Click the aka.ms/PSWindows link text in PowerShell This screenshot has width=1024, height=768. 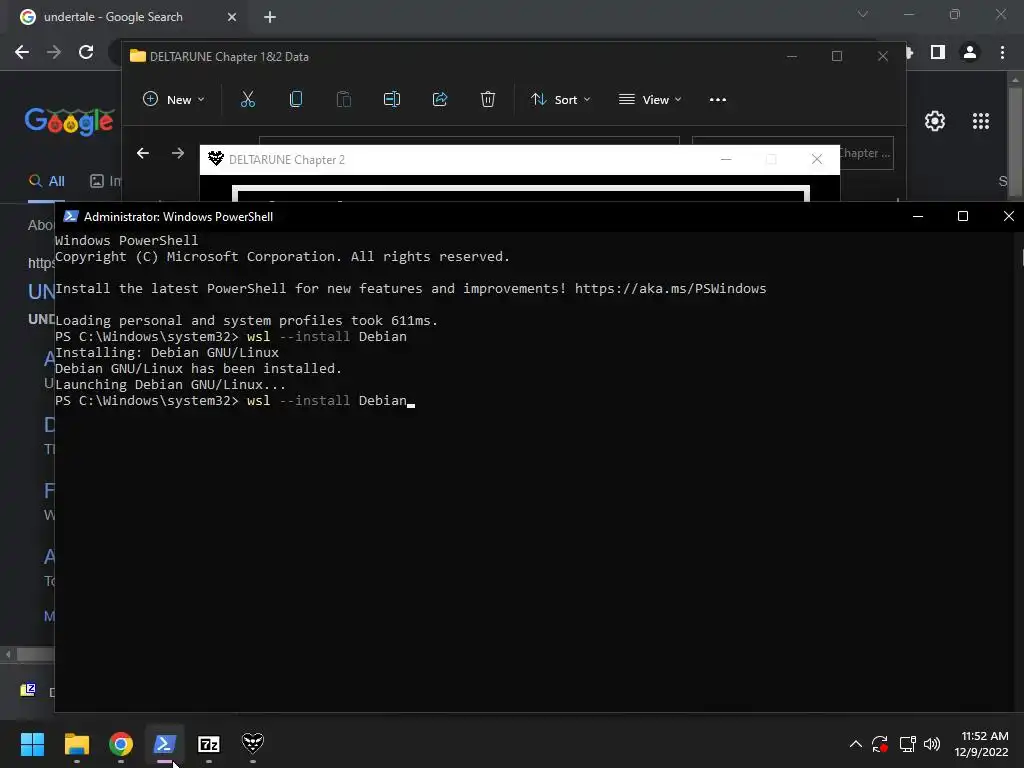pyautogui.click(x=671, y=288)
